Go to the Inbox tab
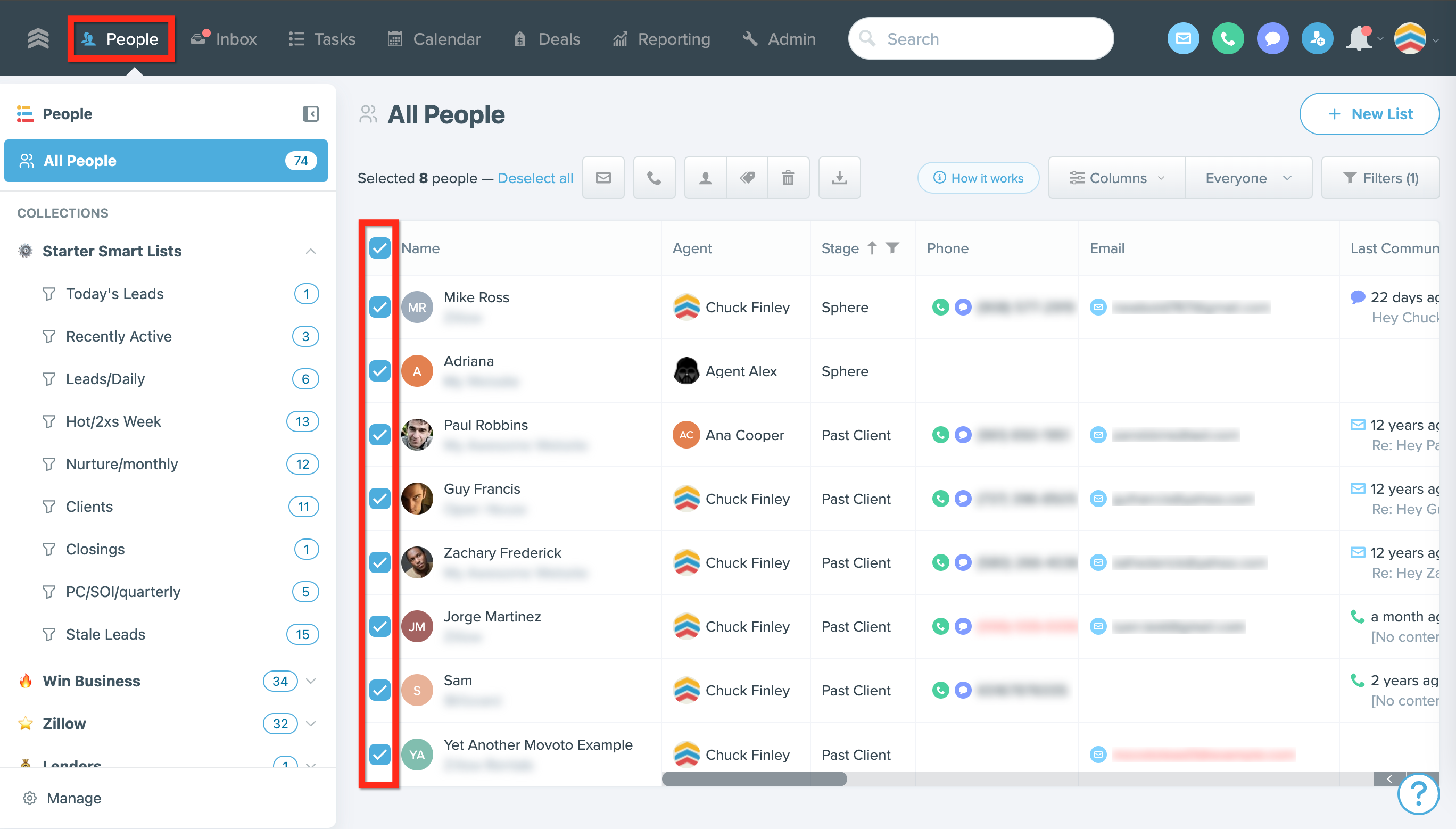 225,39
